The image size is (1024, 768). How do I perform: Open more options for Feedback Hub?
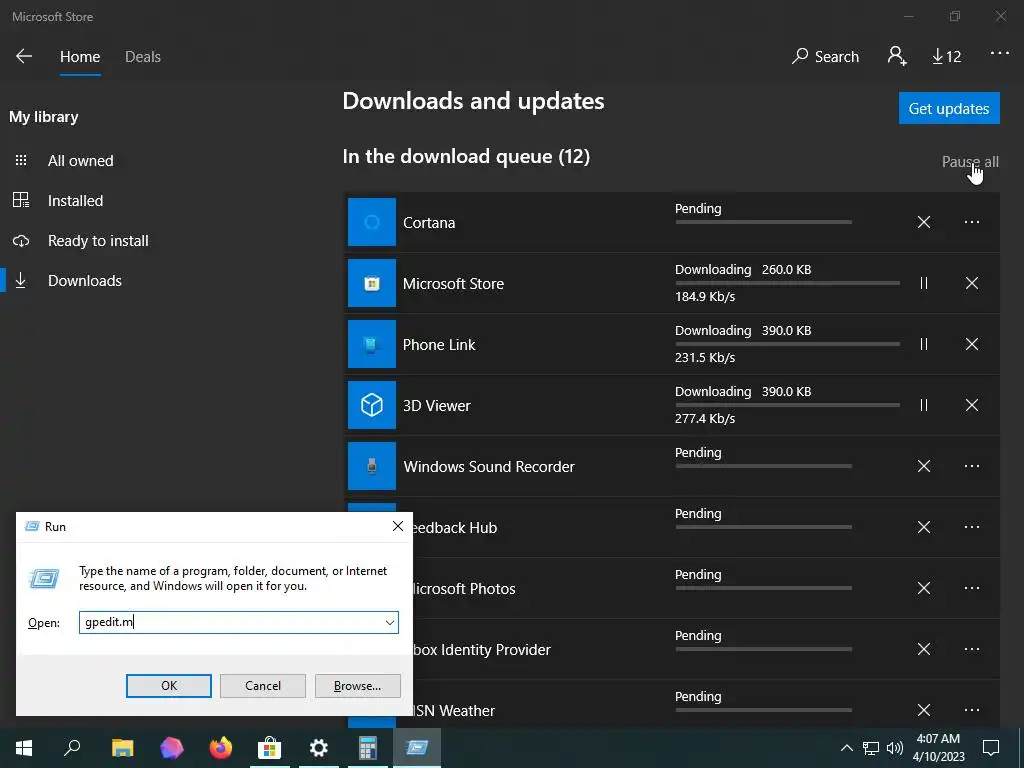[x=972, y=527]
